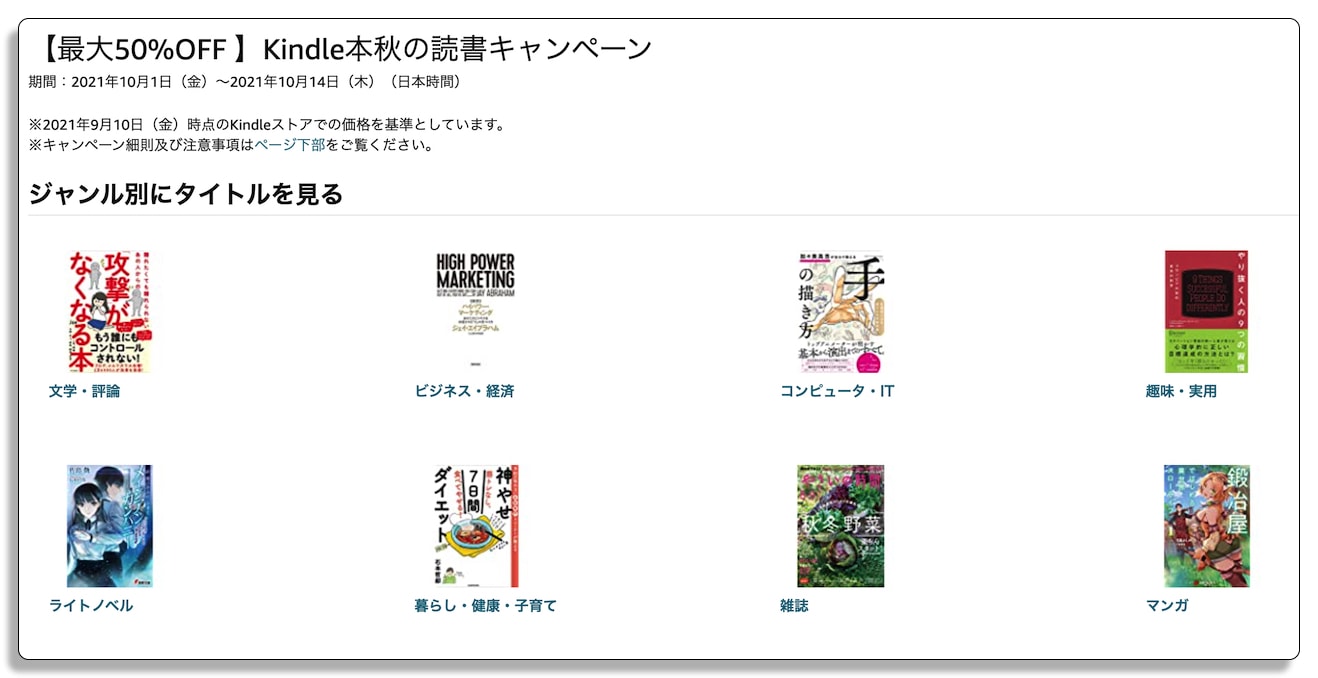The height and width of the screenshot is (678, 1318).
Task: Open the 攻撃がなくなる本 book cover thumbnail
Action: point(109,312)
